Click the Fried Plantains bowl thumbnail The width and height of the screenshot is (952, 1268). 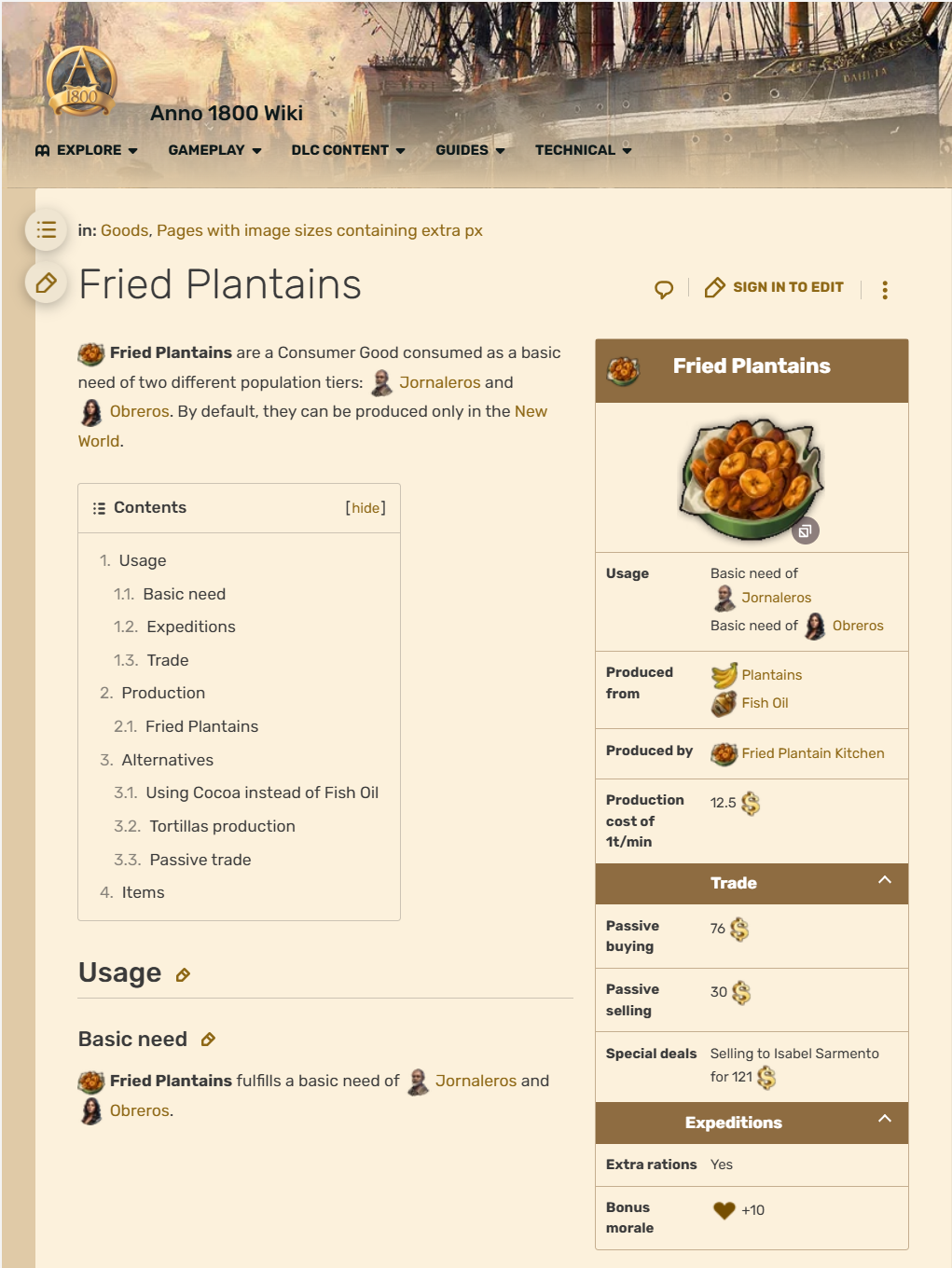pyautogui.click(x=752, y=477)
